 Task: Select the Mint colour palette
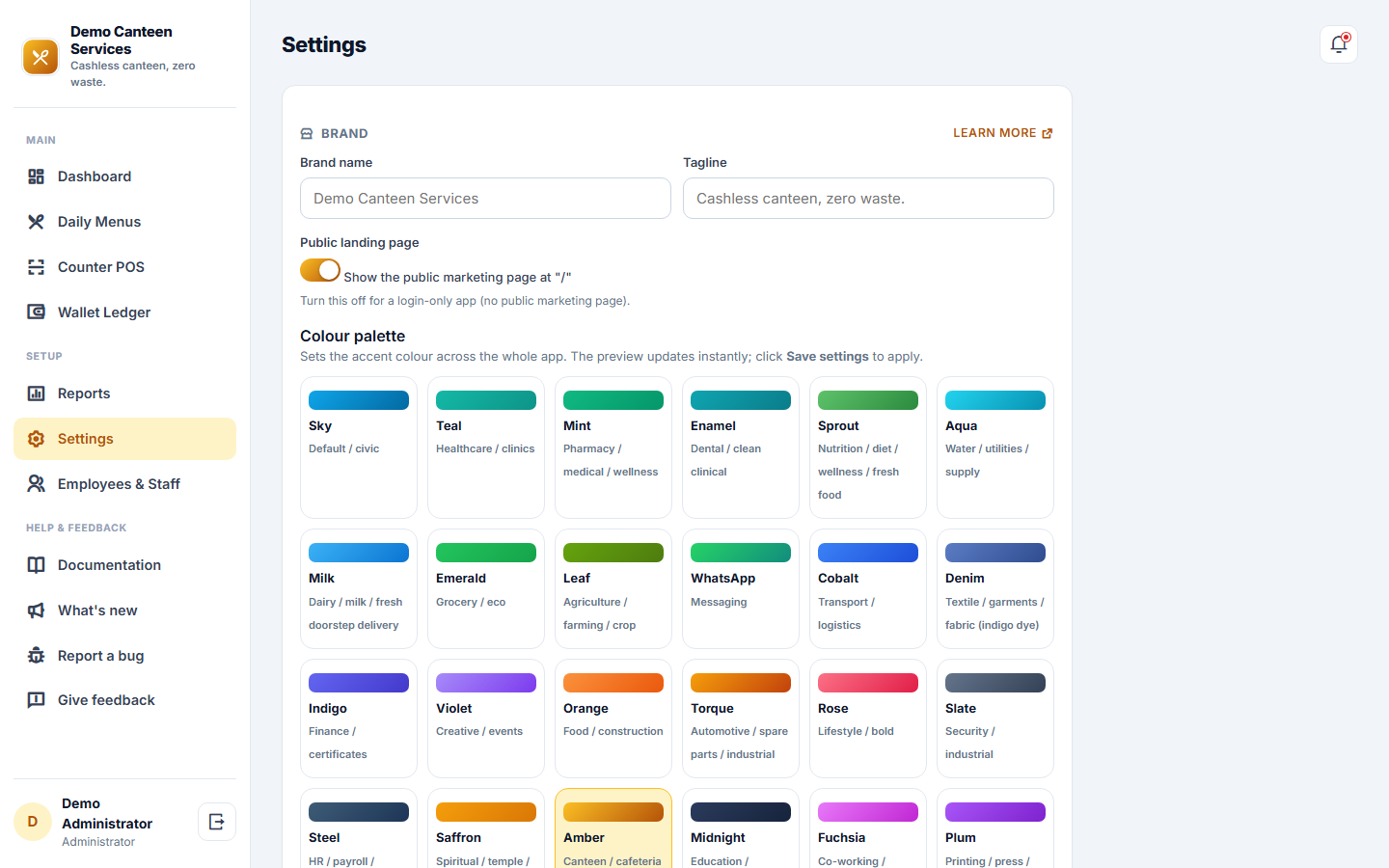point(613,448)
